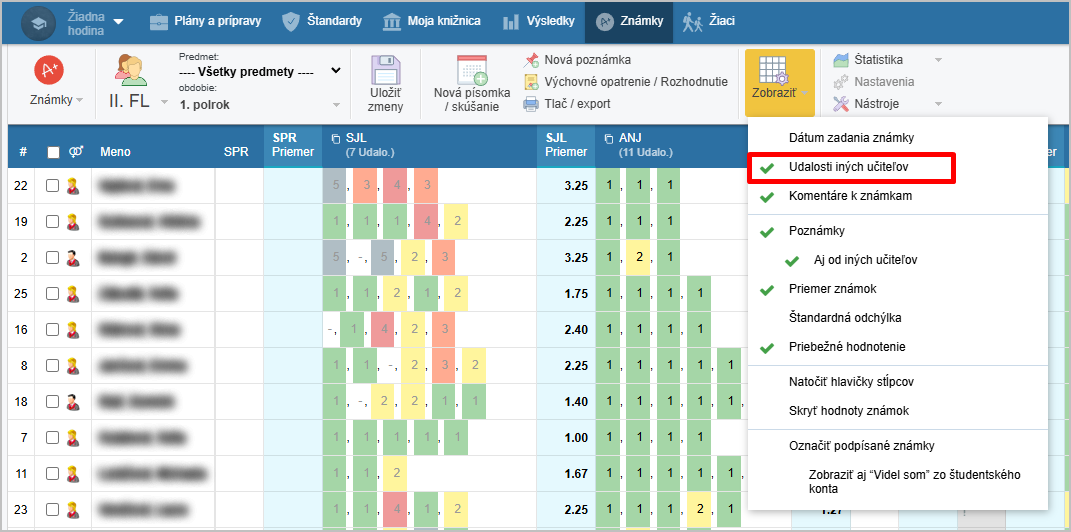Click student avatar icon in row 22
The width and height of the screenshot is (1071, 532).
[73, 186]
